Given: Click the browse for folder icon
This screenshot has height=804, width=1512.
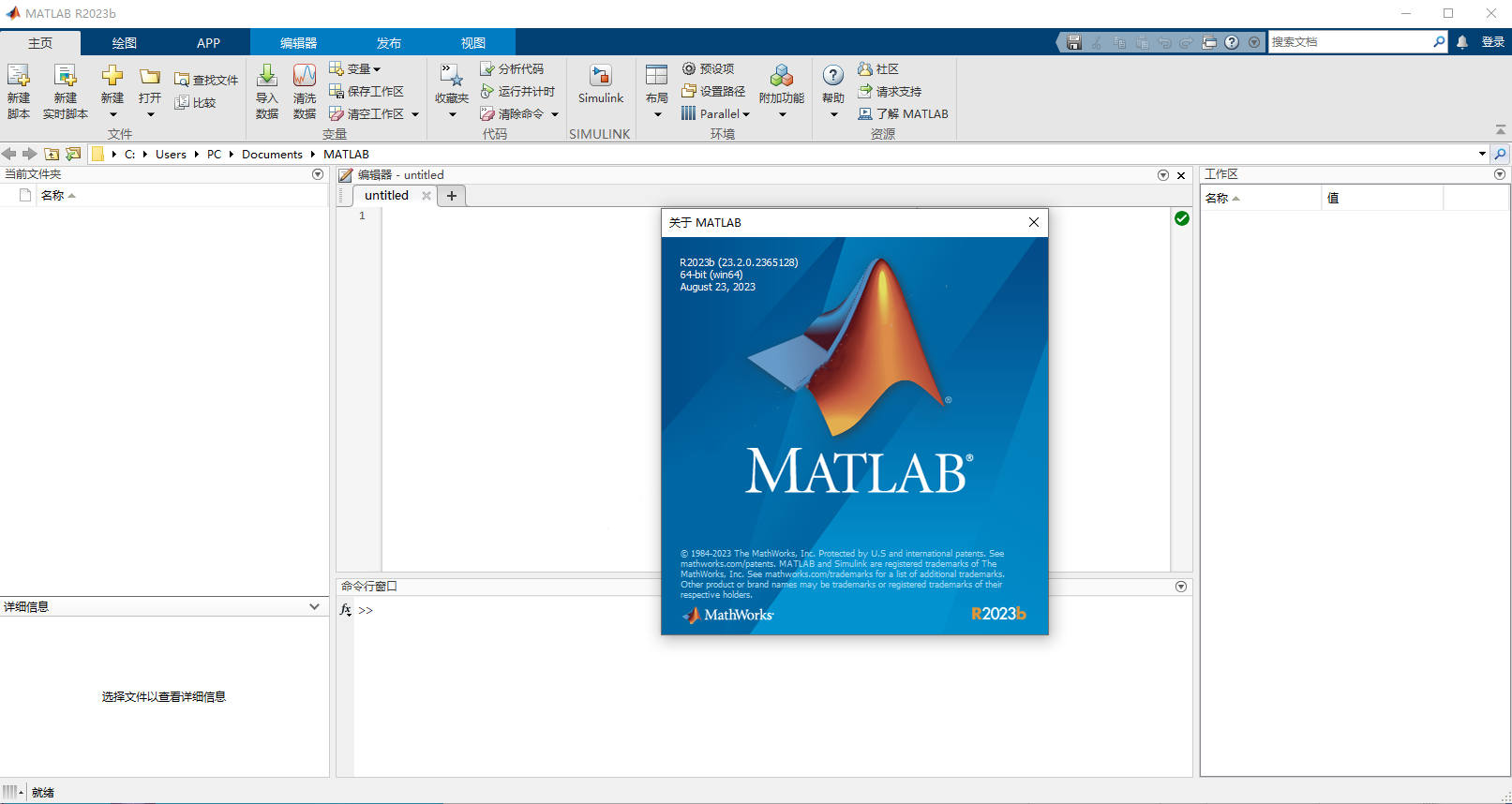Looking at the screenshot, I should pos(73,154).
